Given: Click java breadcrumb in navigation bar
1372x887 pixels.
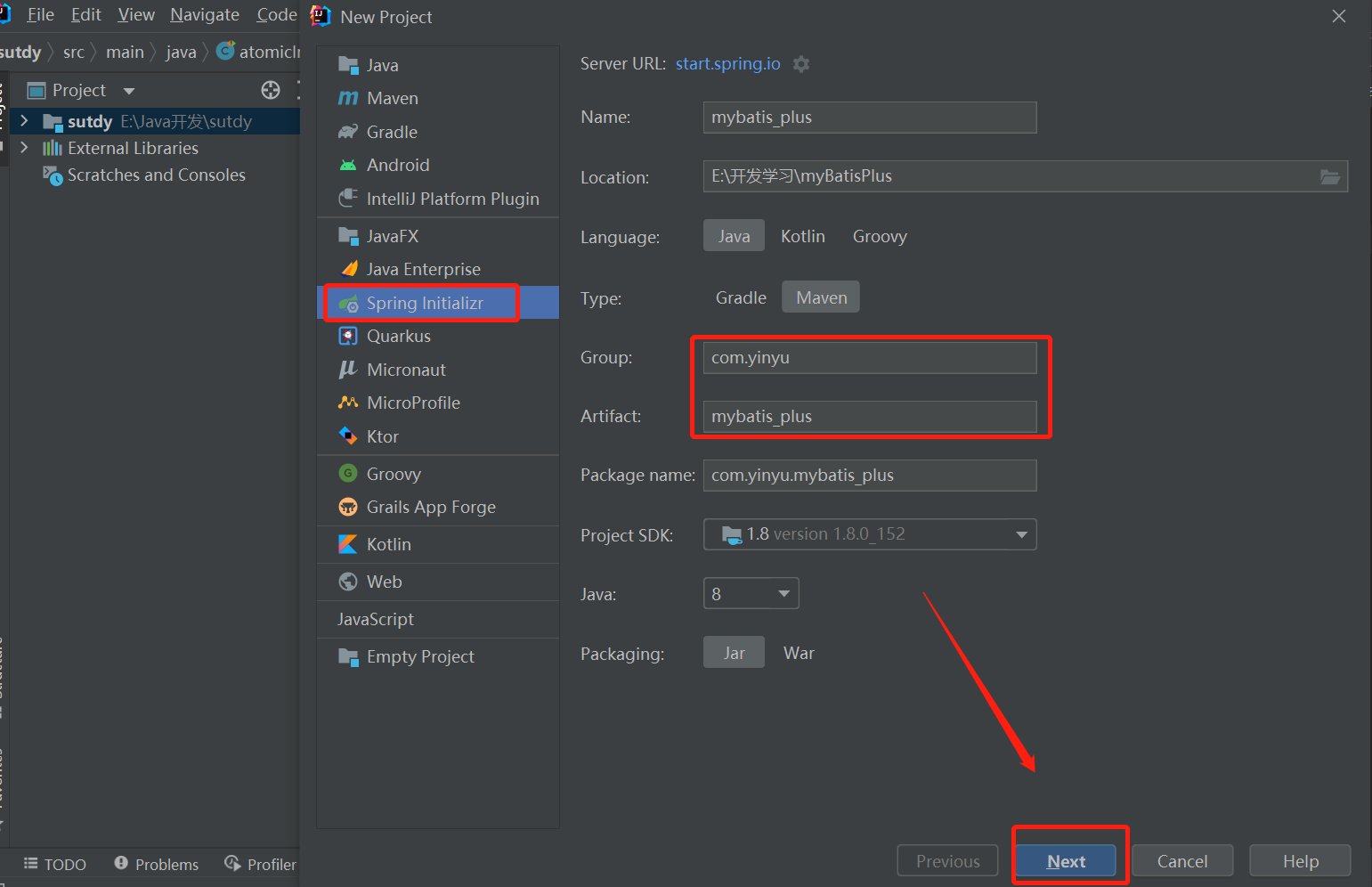Looking at the screenshot, I should 181,53.
